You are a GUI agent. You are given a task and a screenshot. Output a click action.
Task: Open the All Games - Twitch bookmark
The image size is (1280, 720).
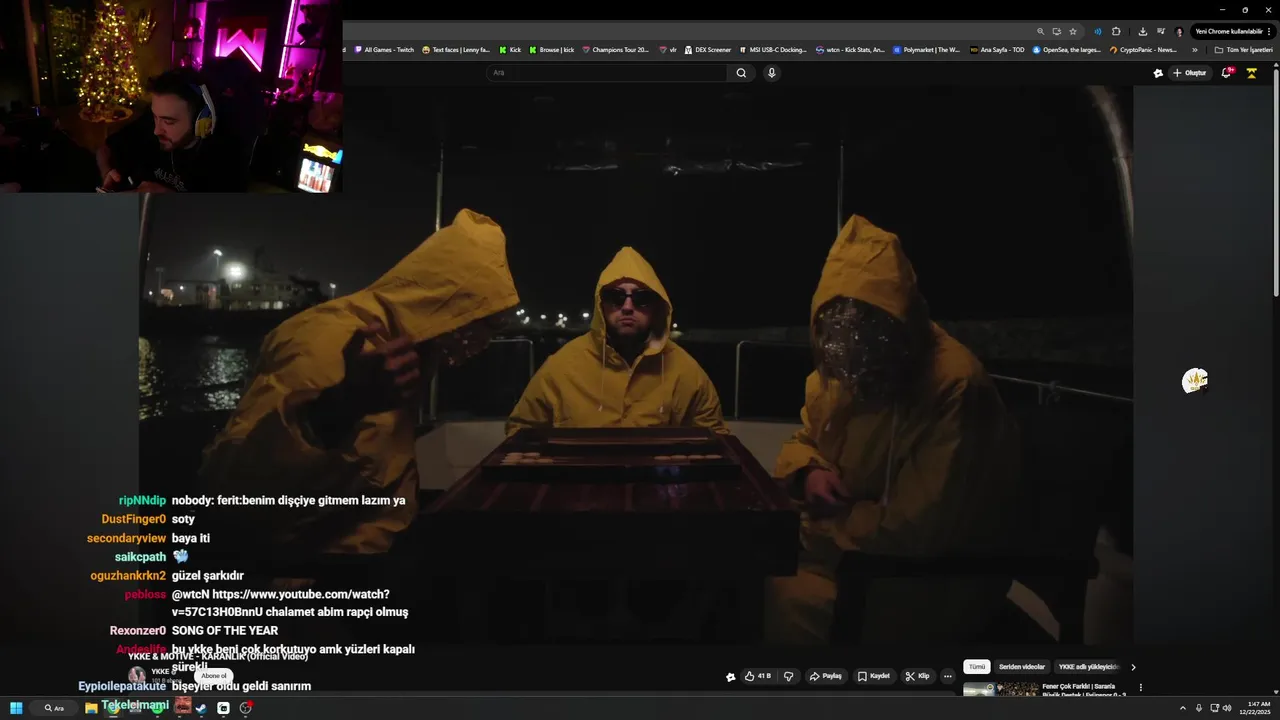tap(384, 49)
